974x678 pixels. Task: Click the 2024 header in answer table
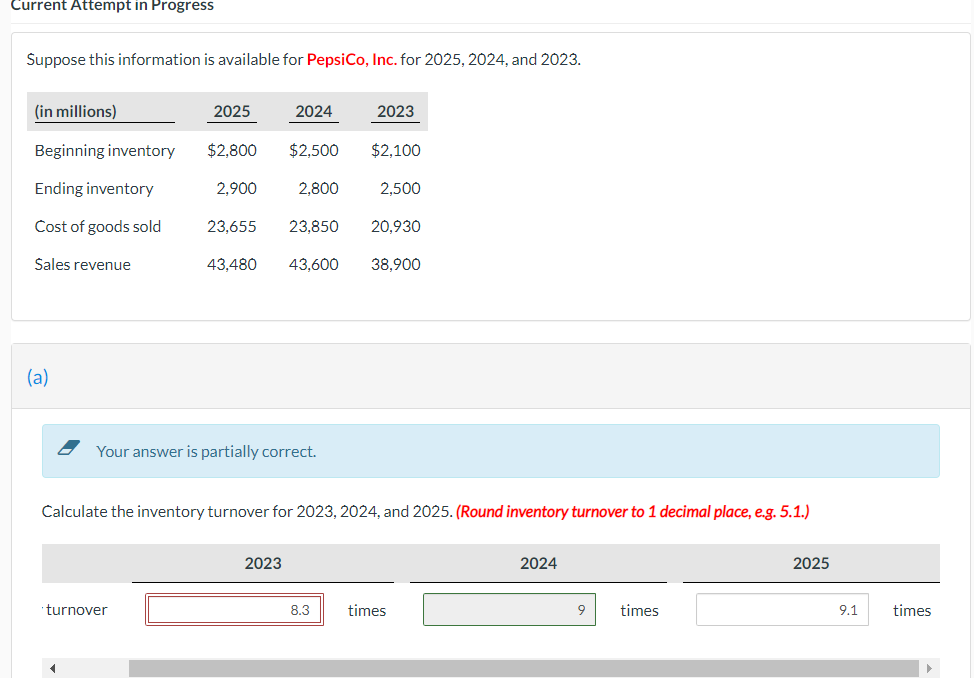pos(538,563)
